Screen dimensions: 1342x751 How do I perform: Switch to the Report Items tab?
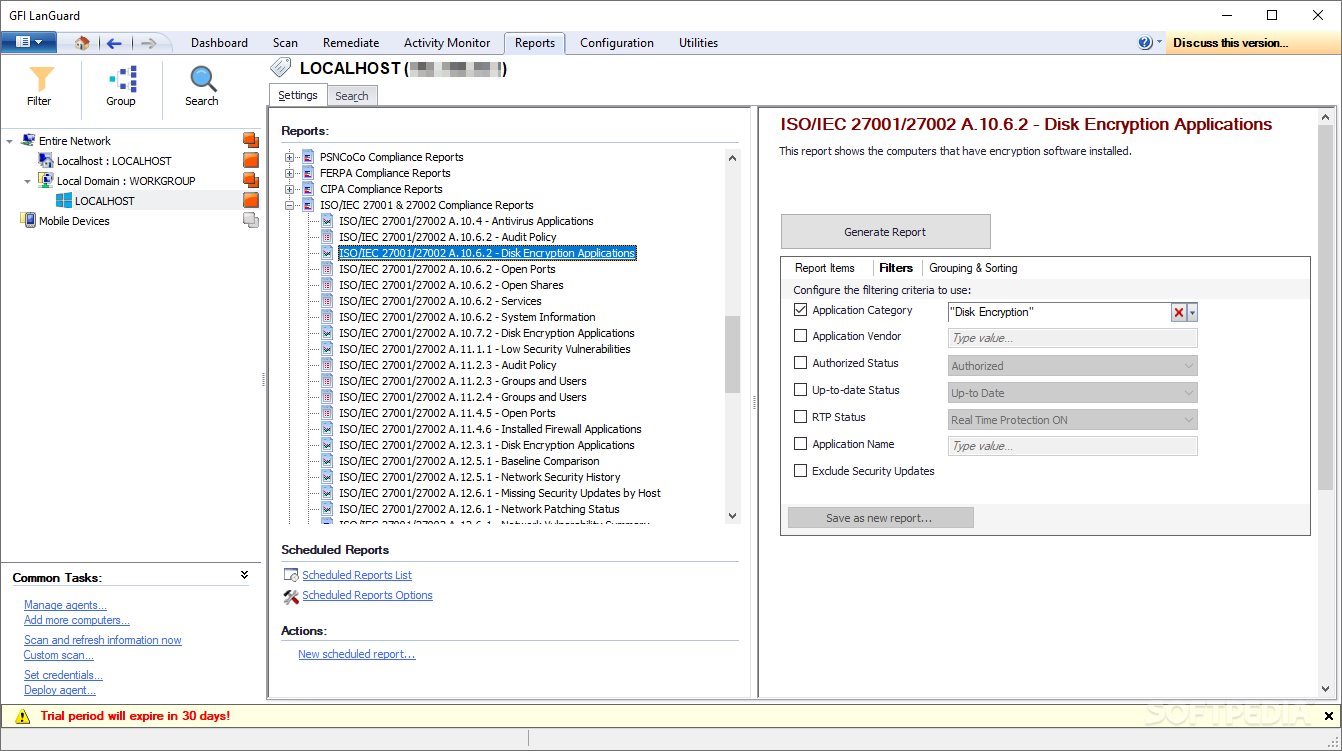pos(825,268)
